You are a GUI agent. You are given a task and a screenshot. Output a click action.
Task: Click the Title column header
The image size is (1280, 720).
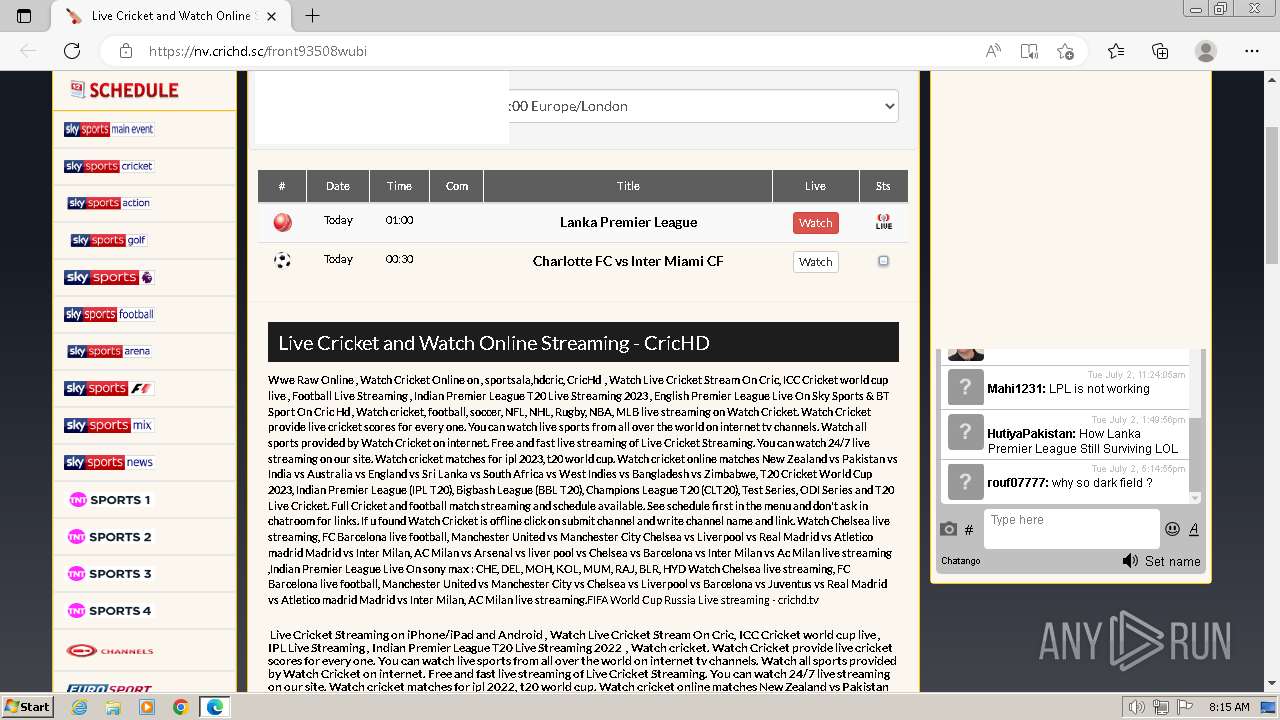point(628,186)
